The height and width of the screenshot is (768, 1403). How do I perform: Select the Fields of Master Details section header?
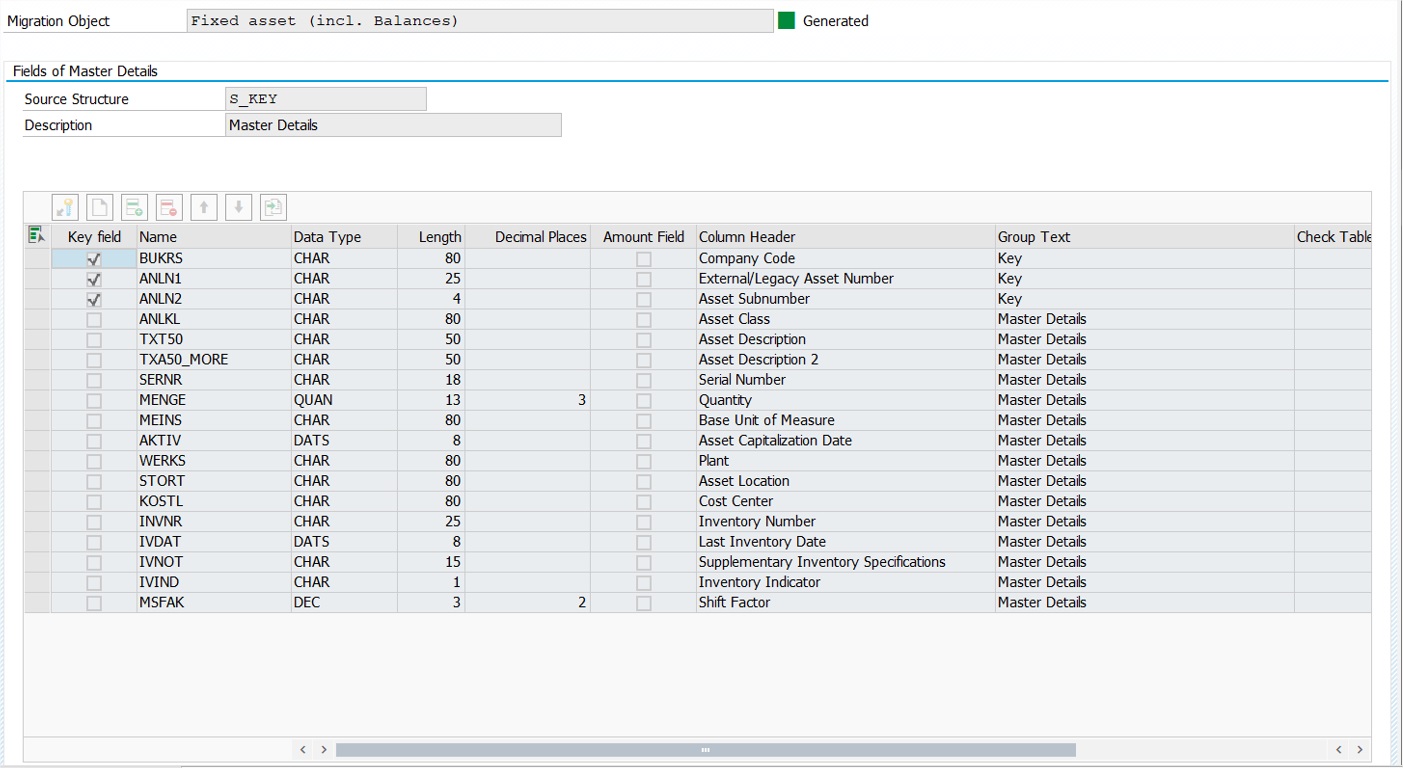tap(84, 71)
